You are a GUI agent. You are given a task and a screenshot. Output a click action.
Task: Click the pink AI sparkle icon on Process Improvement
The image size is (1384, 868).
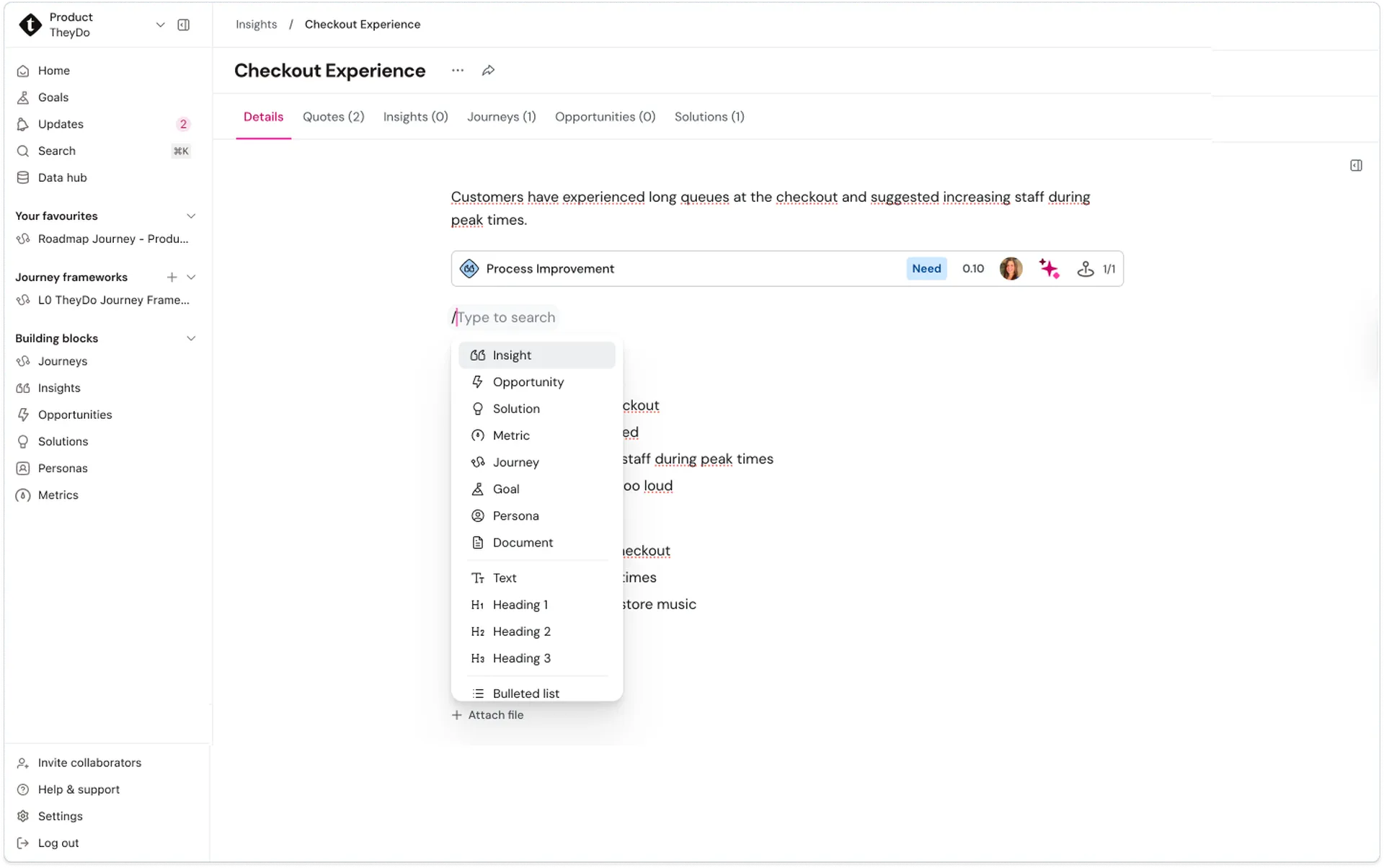coord(1049,269)
